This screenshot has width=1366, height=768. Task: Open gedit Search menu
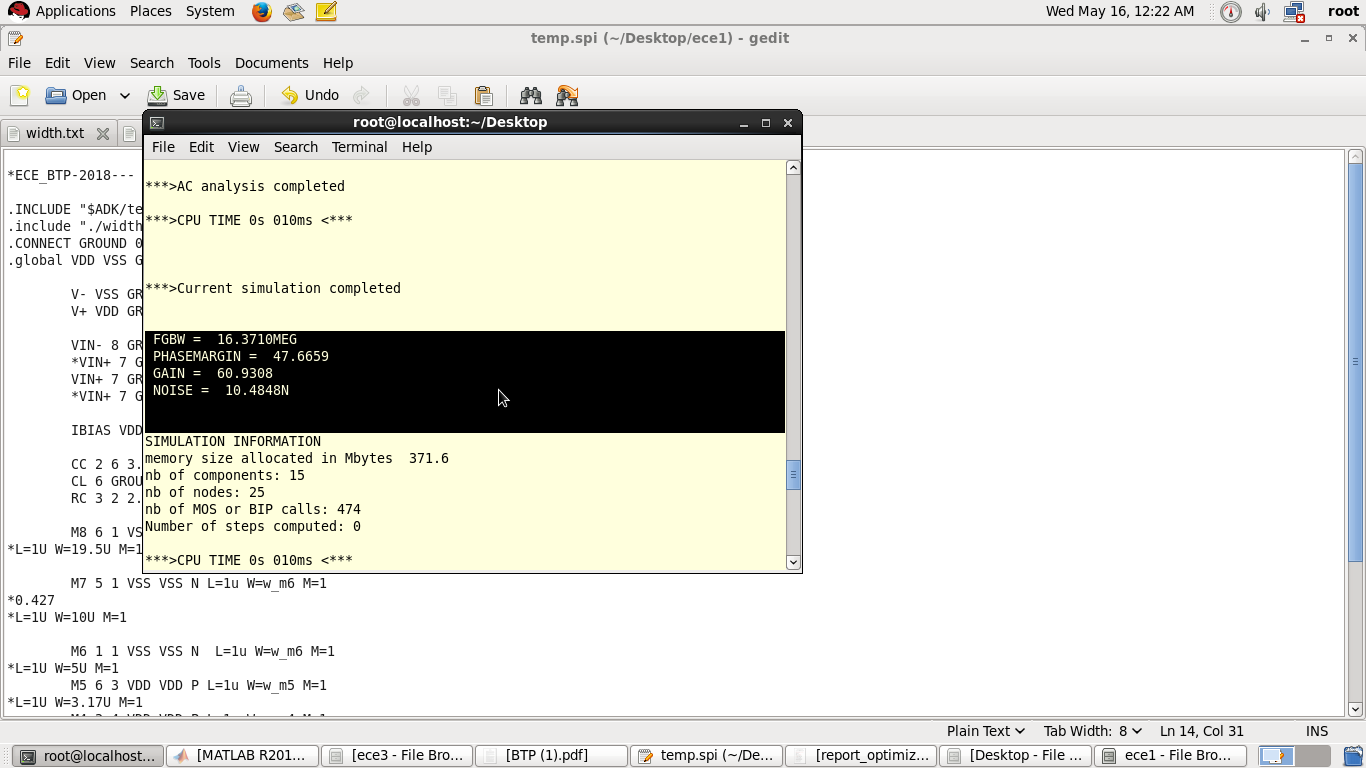pyautogui.click(x=151, y=62)
